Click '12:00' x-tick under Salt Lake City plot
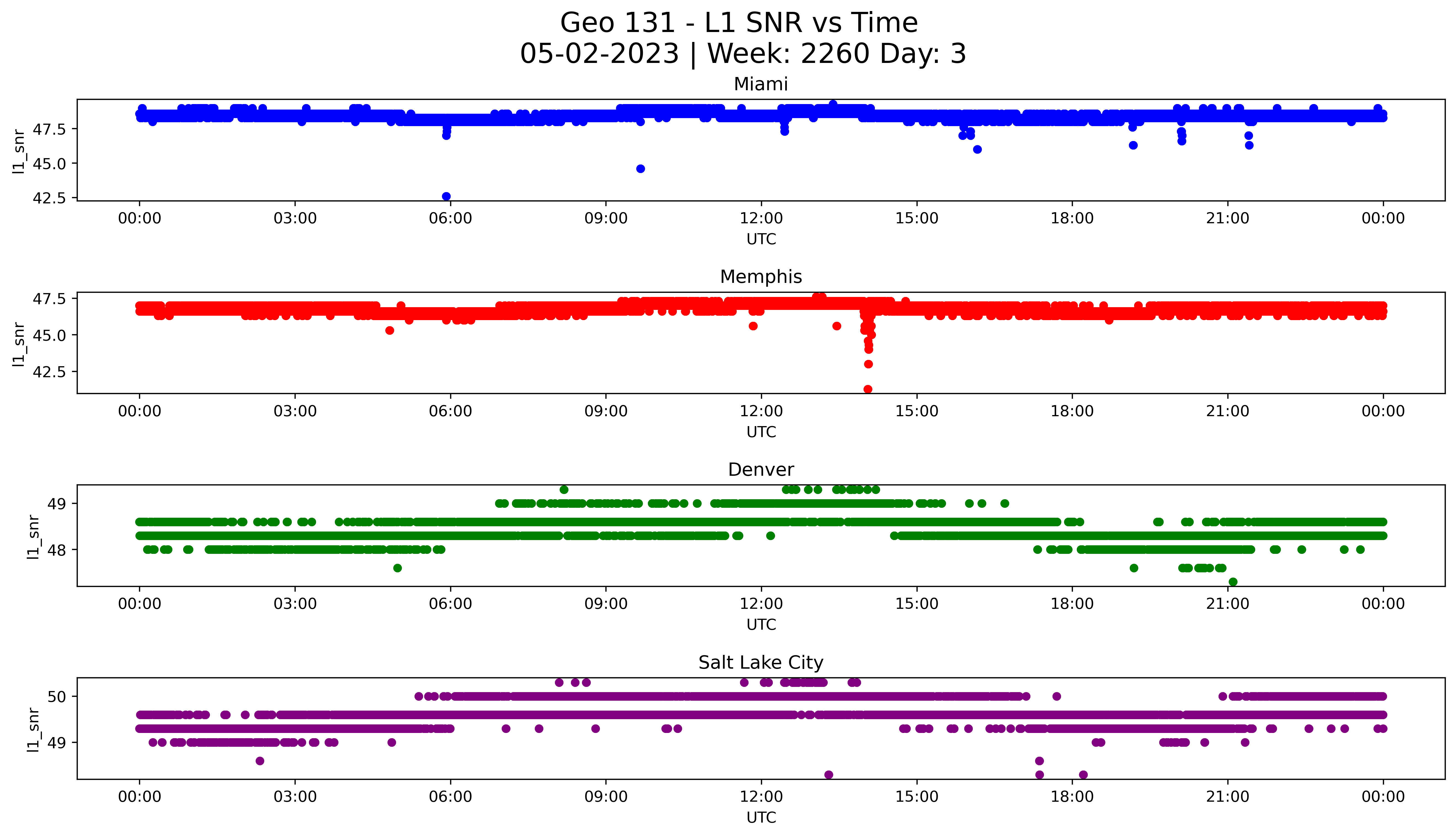The image size is (1456, 837). 761,797
